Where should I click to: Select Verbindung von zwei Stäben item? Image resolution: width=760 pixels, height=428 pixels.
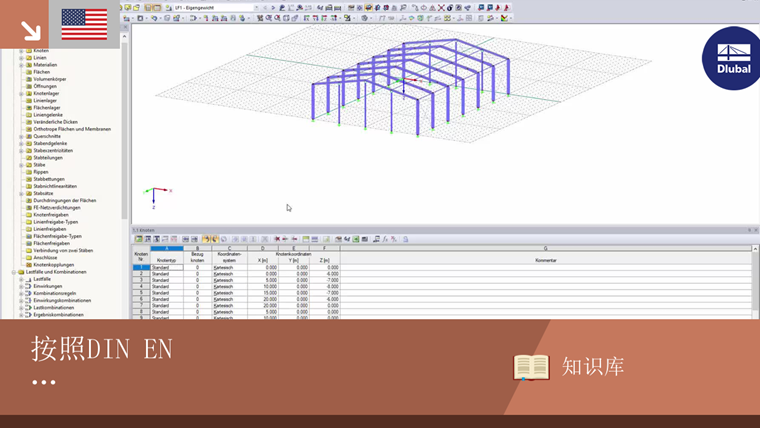63,251
